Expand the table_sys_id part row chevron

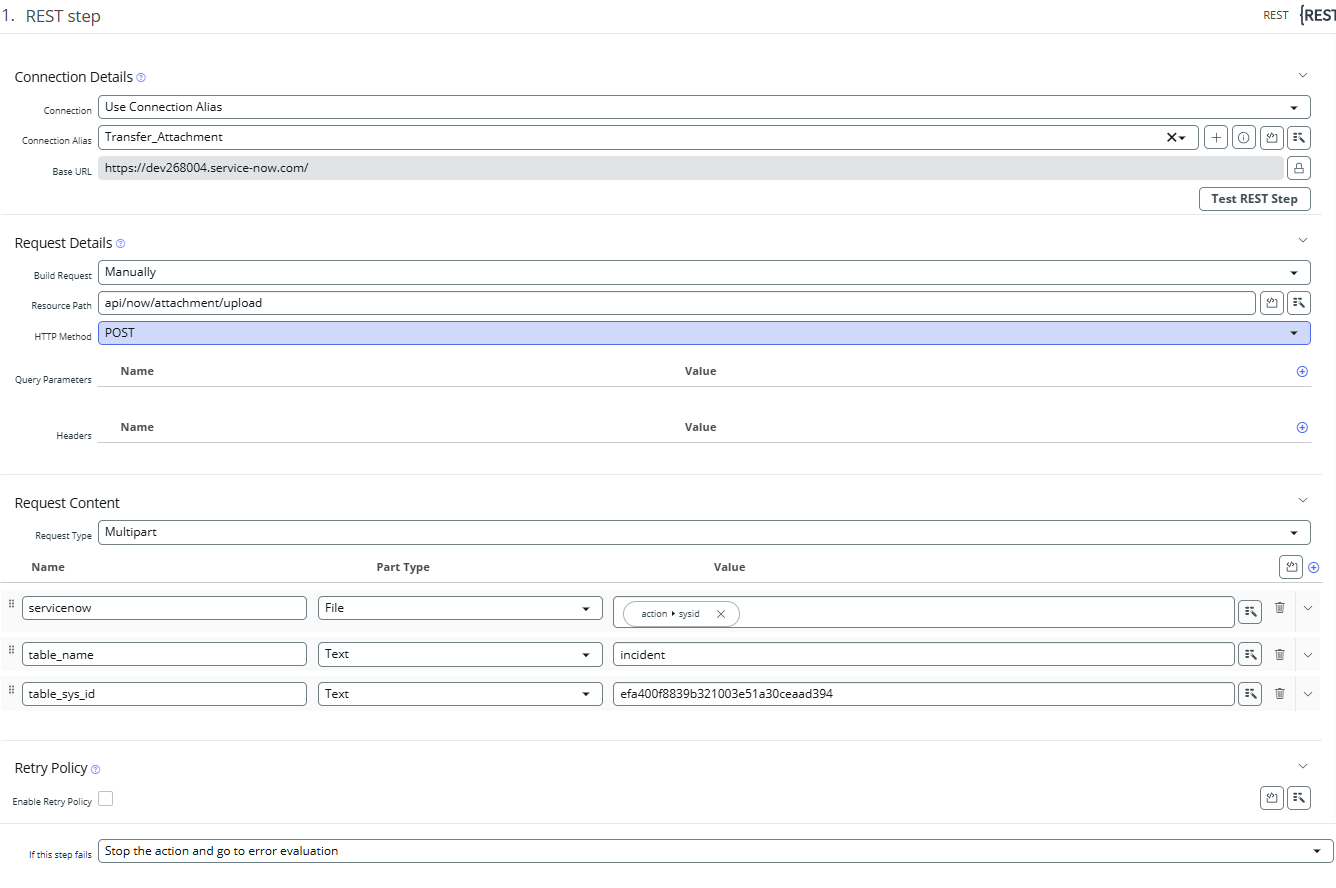[1307, 694]
